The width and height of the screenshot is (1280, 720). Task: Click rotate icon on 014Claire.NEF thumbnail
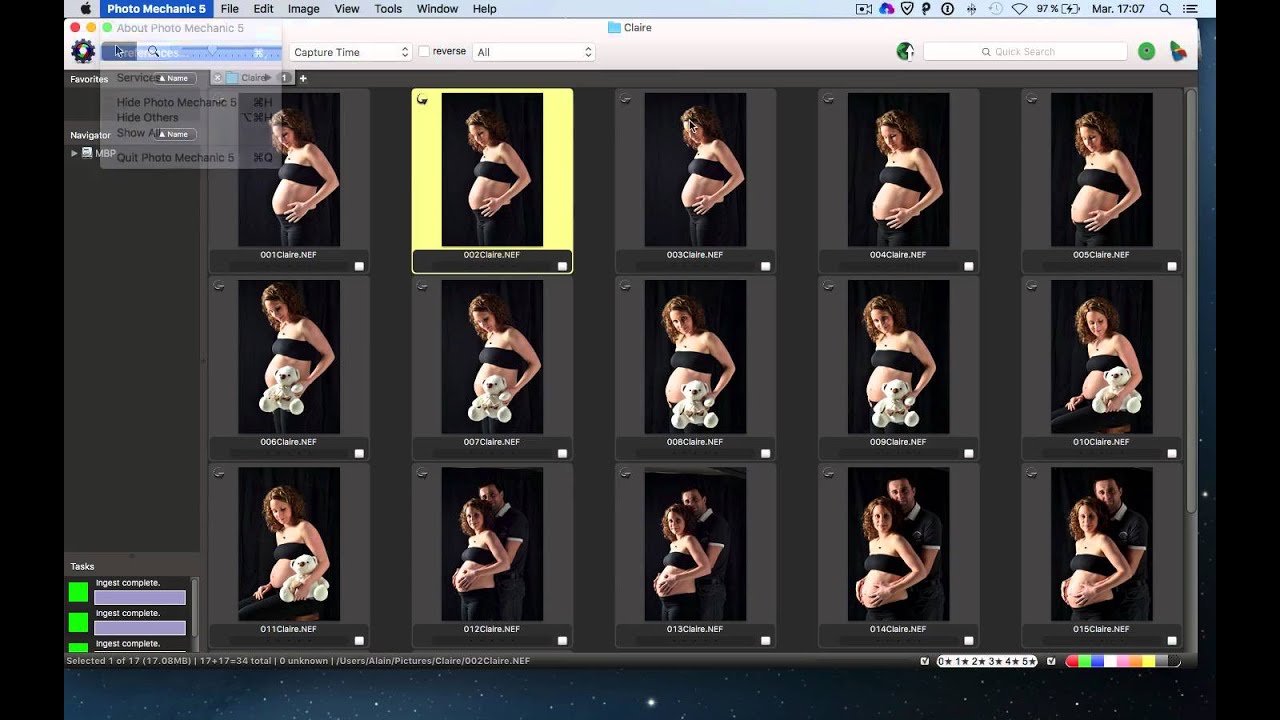pyautogui.click(x=828, y=473)
